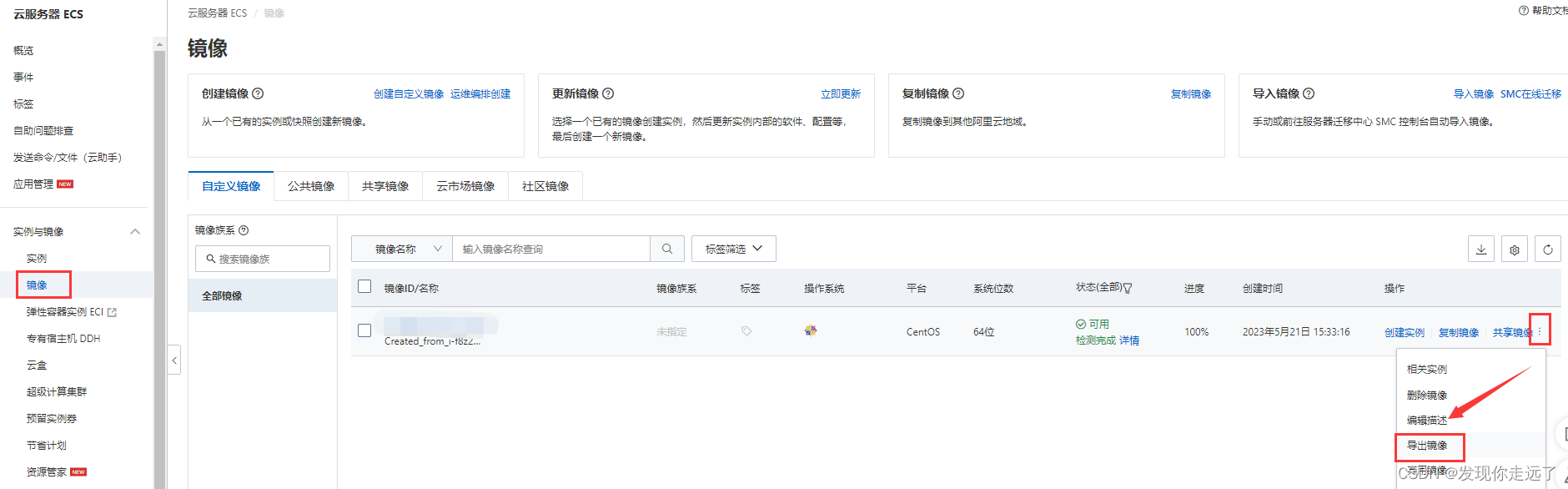The image size is (1568, 489).
Task: Click the search magnifier button for image name
Action: tap(667, 249)
